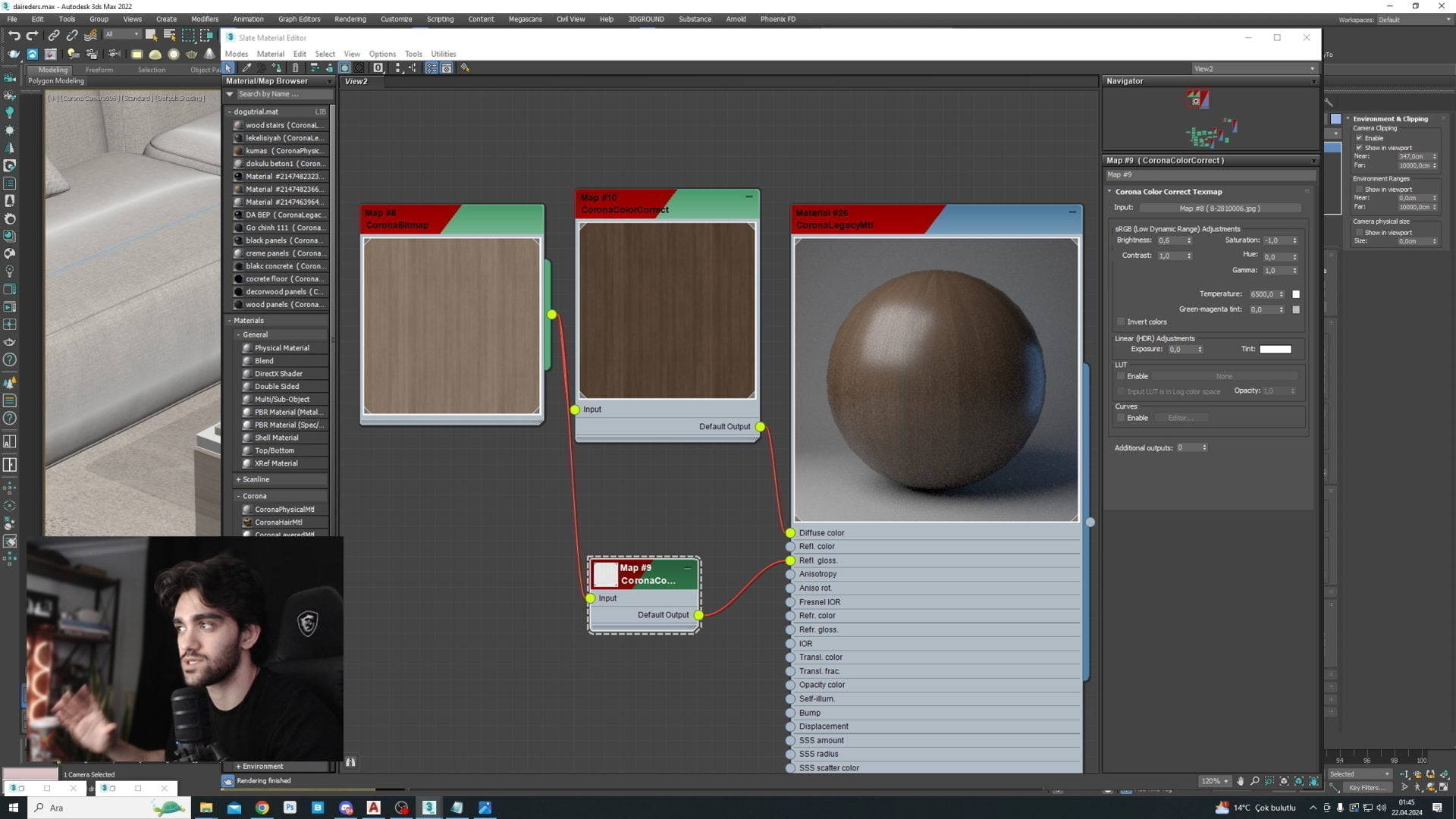This screenshot has height=819, width=1456.
Task: Select CoronaPhysicalMtl in the material browser
Action: coord(284,510)
